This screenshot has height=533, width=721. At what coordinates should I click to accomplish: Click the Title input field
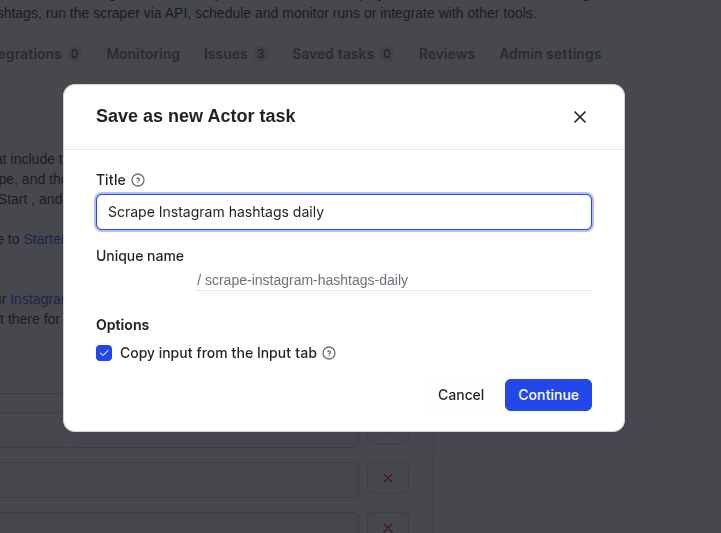[x=343, y=212]
